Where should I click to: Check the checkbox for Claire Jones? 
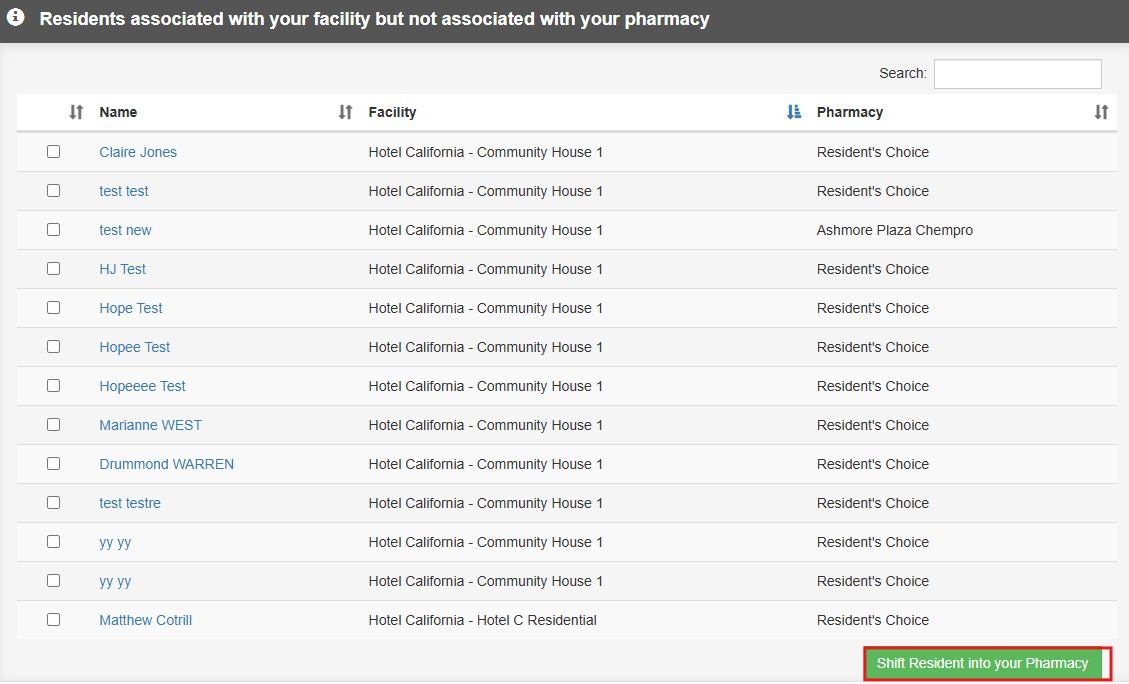pos(53,151)
